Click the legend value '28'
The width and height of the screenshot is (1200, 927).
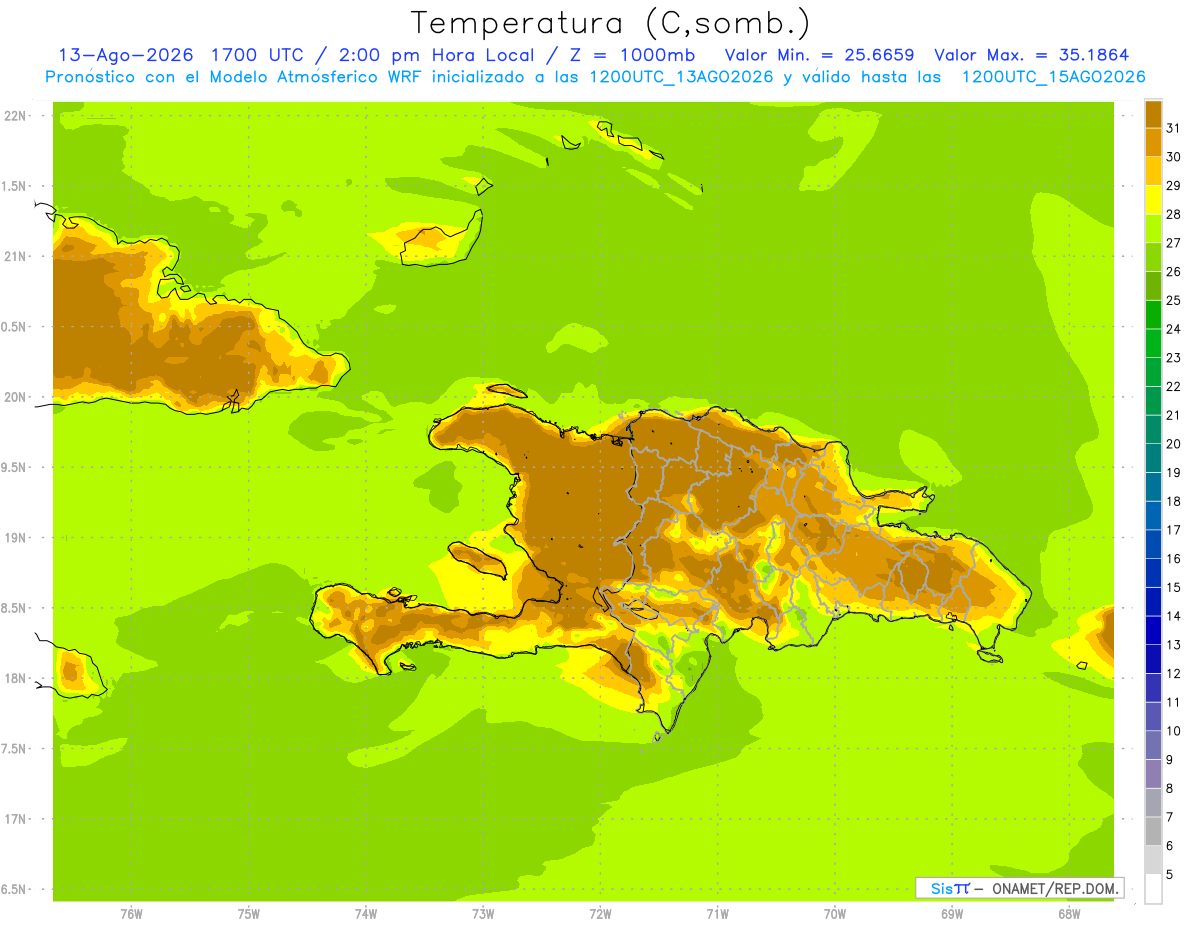click(x=1174, y=214)
